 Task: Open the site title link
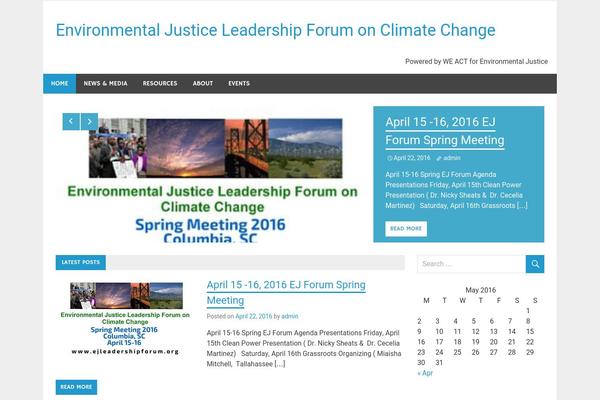coord(276,30)
